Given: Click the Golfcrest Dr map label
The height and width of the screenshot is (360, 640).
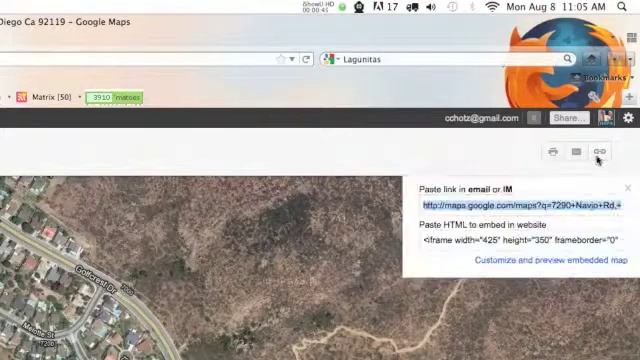Looking at the screenshot, I should (96, 280).
